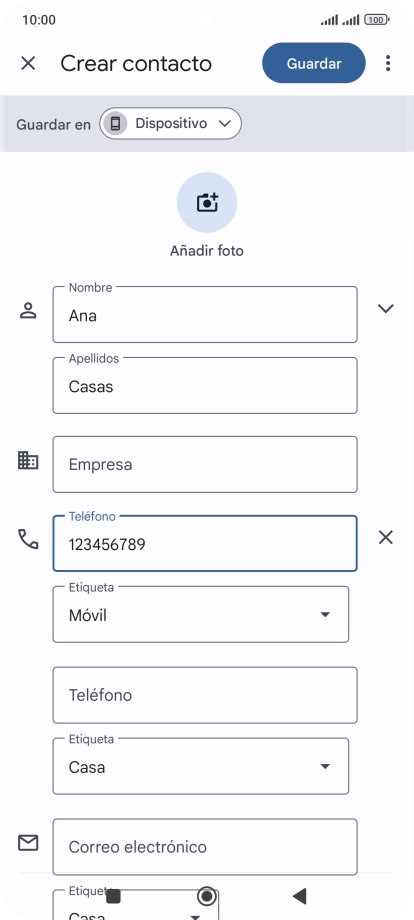Click the person icon beside Nombre
Image resolution: width=414 pixels, height=920 pixels.
[x=28, y=310]
